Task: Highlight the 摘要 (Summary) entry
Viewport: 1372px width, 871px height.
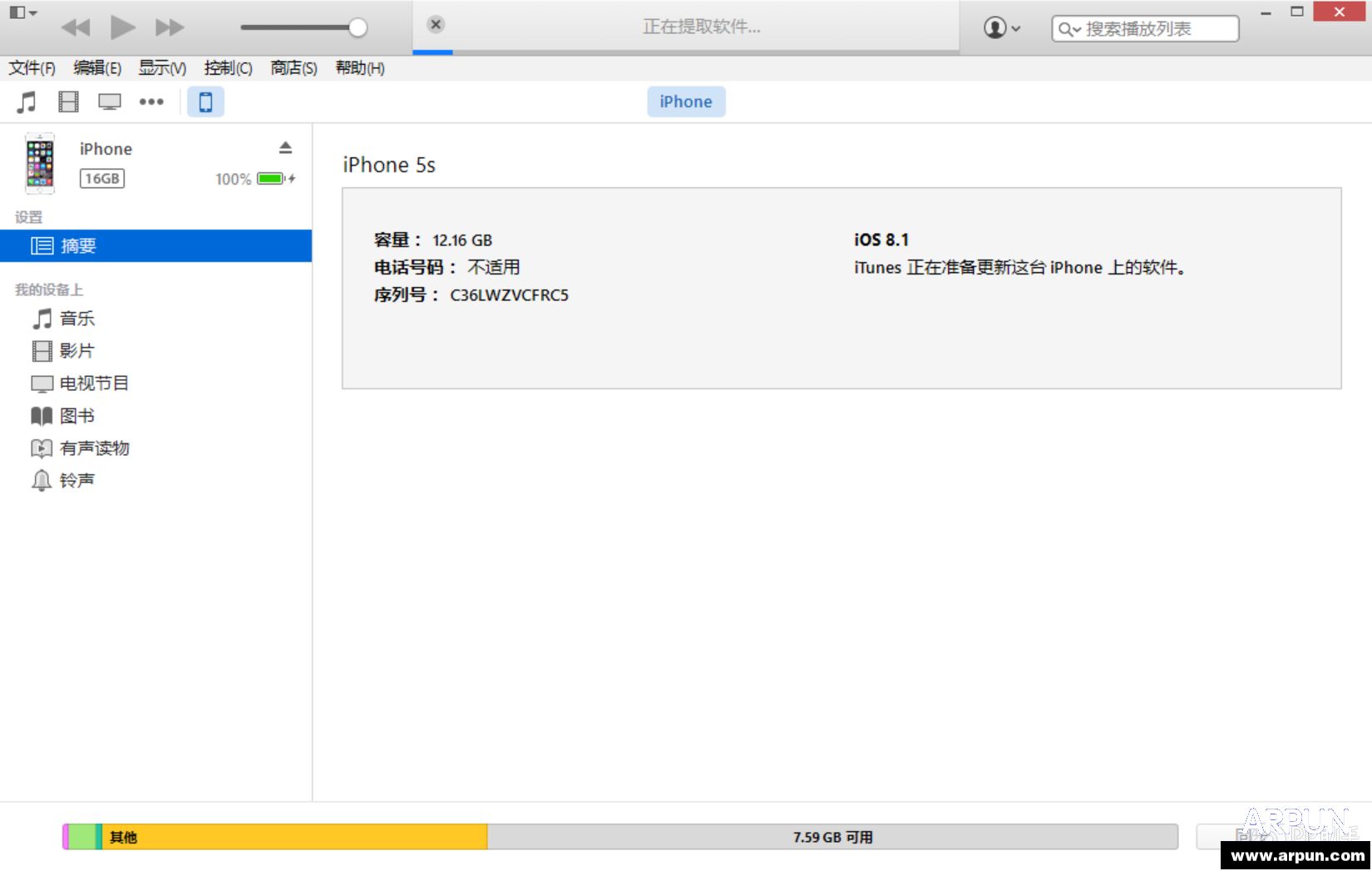Action: [x=81, y=245]
